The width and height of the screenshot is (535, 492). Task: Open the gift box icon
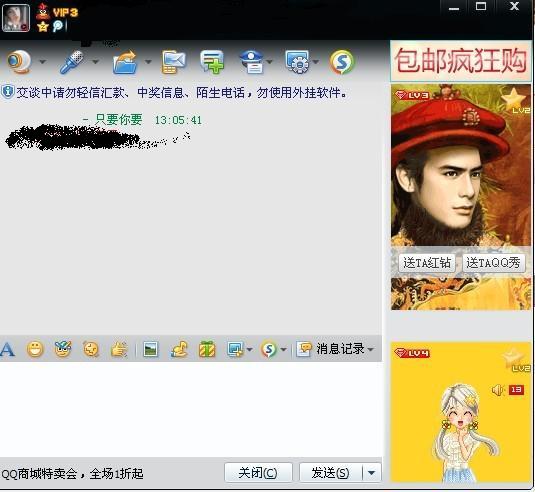pos(207,349)
